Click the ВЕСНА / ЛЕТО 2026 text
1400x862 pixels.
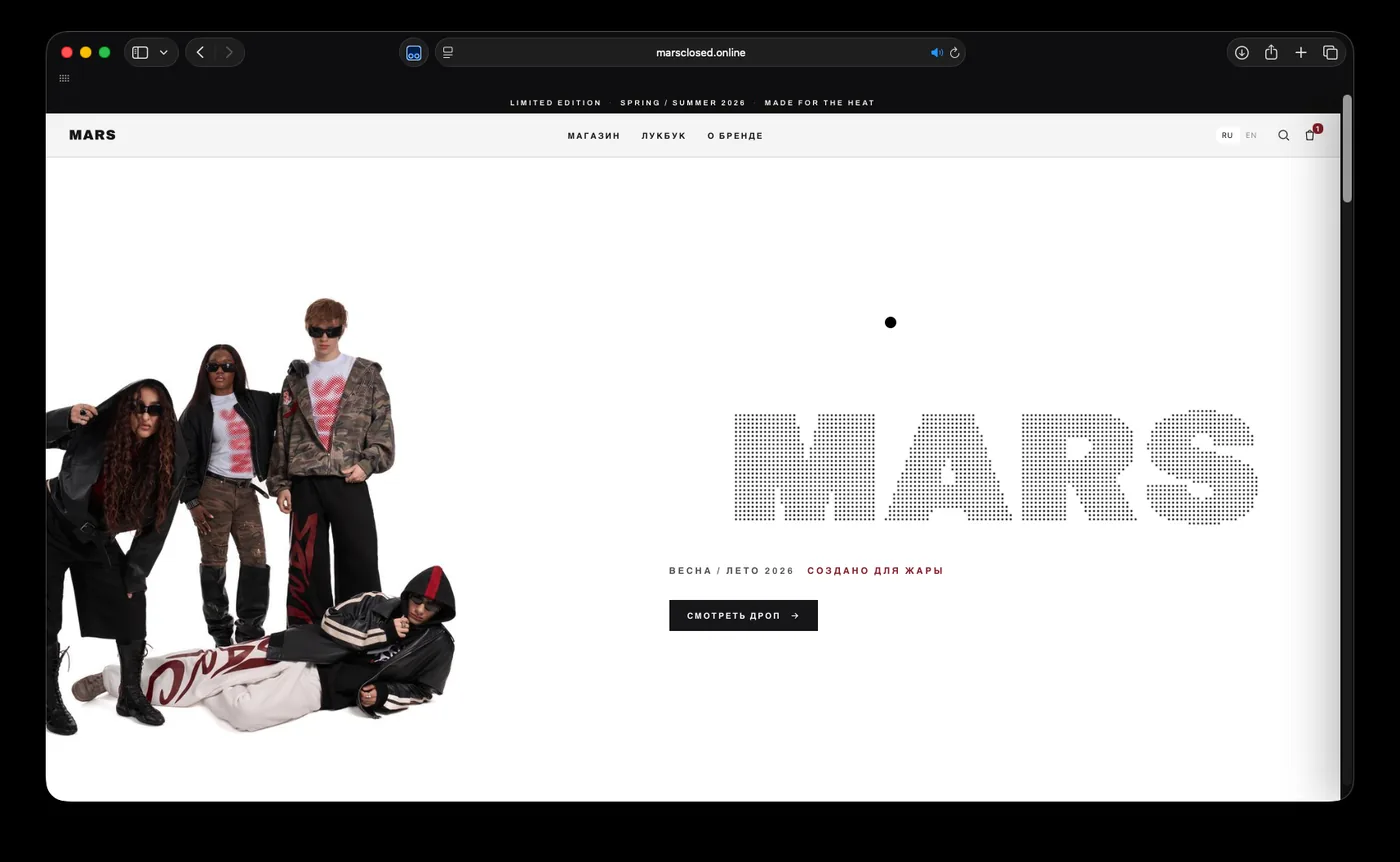click(x=731, y=571)
